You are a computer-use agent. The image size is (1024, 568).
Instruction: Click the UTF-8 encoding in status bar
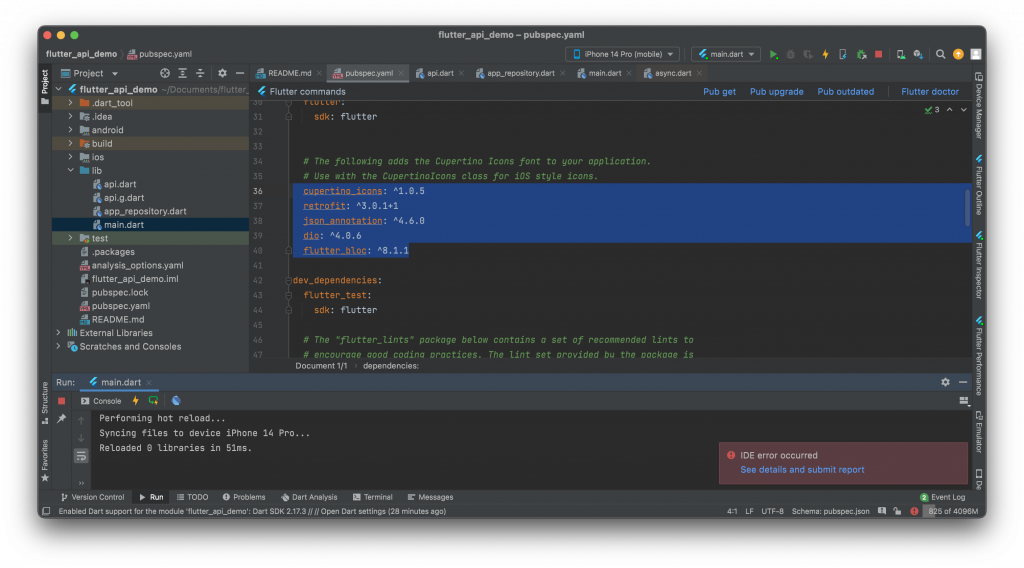pyautogui.click(x=772, y=511)
